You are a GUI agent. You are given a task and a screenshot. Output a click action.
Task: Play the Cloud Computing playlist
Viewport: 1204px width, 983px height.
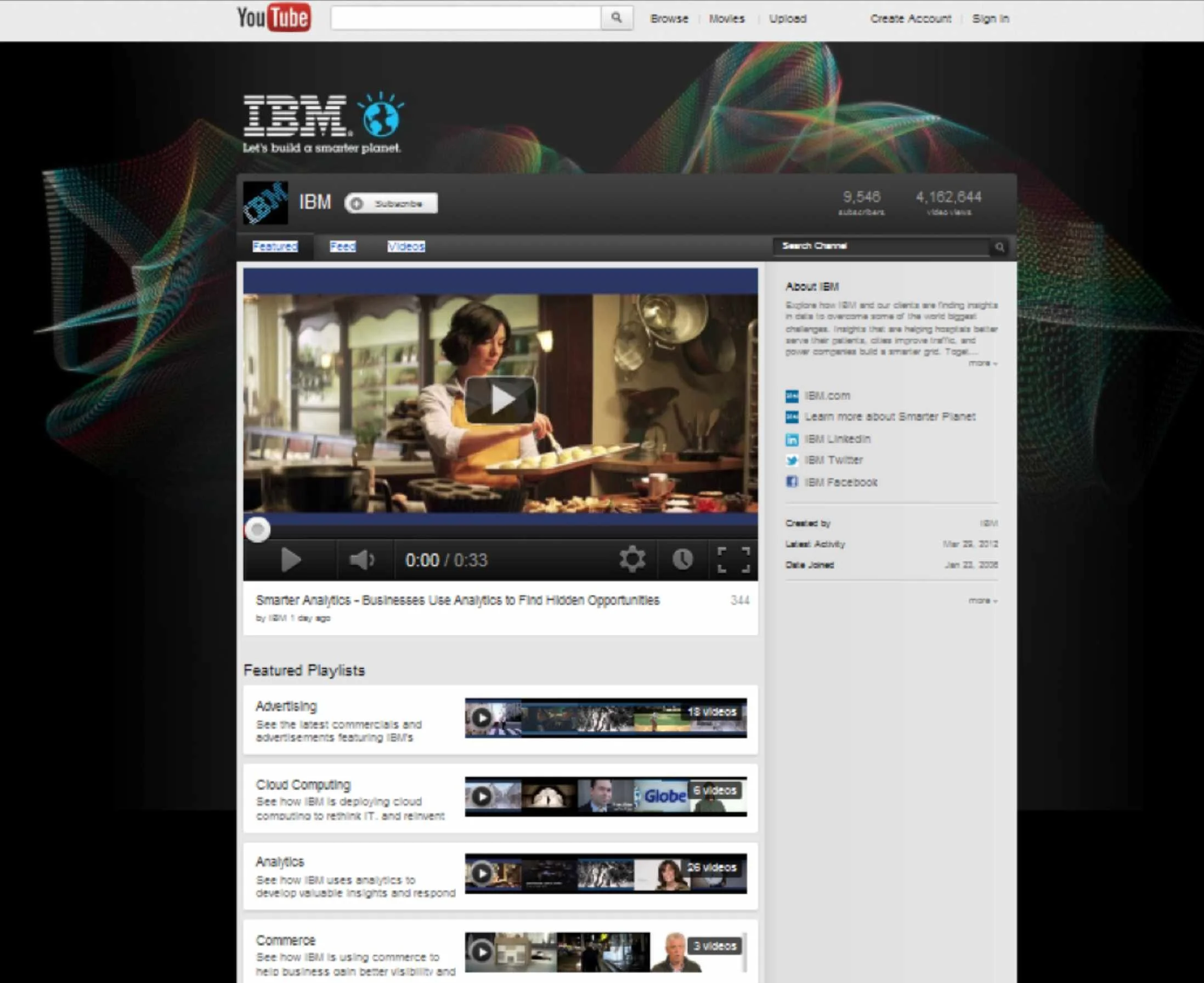482,796
